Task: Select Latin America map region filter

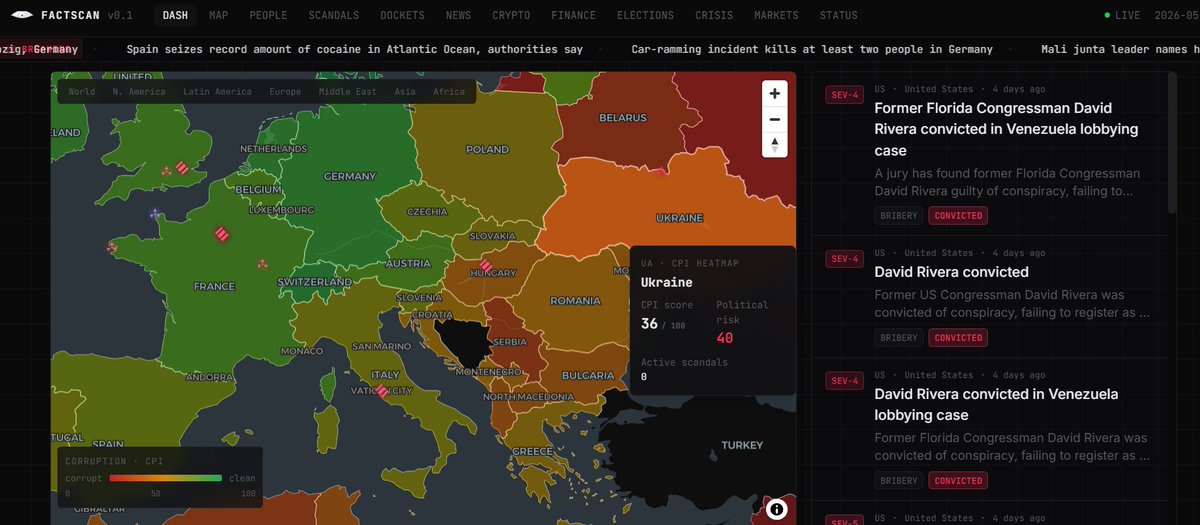Action: pos(217,92)
